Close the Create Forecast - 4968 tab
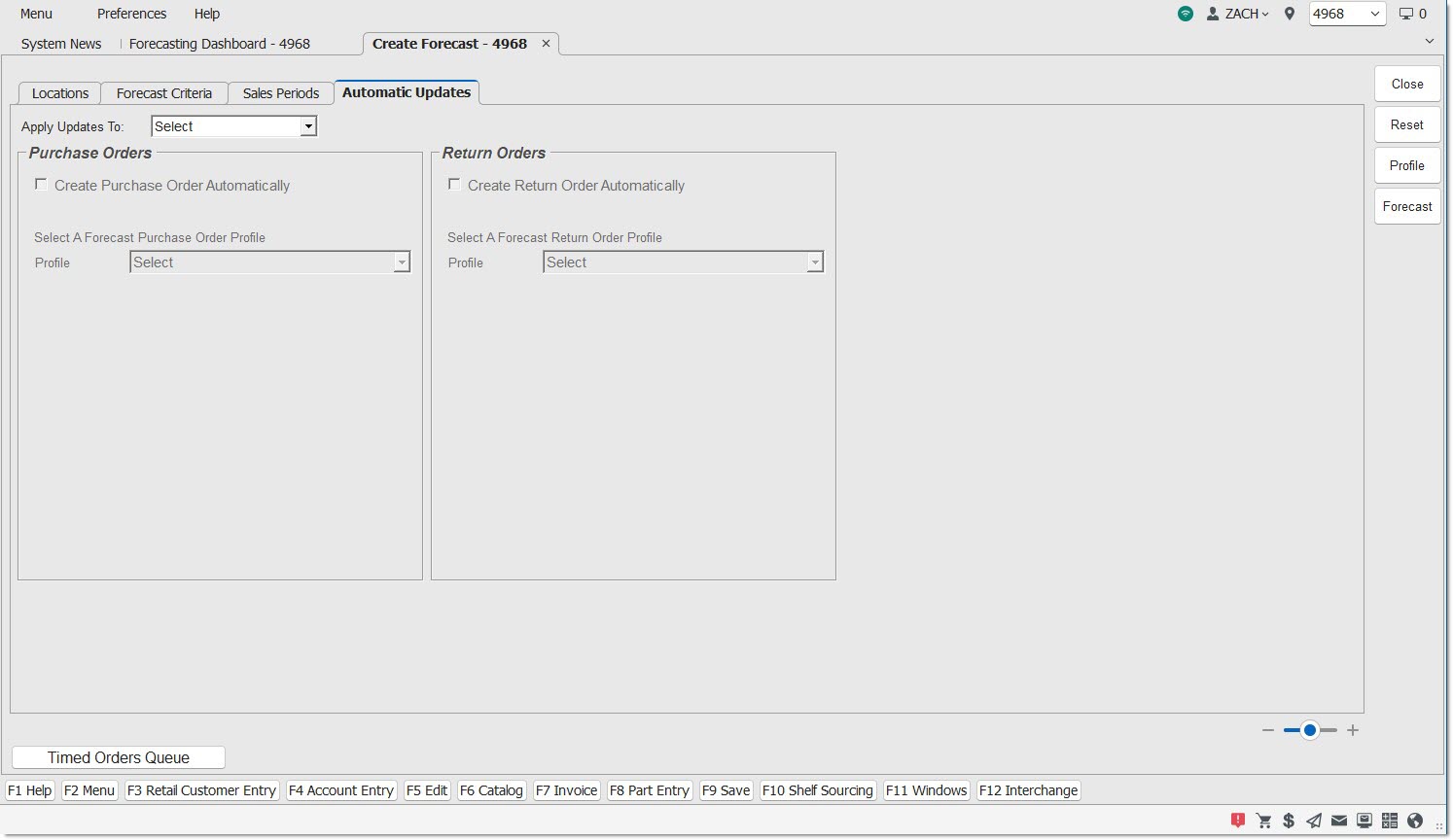The width and height of the screenshot is (1453, 840). coord(546,44)
